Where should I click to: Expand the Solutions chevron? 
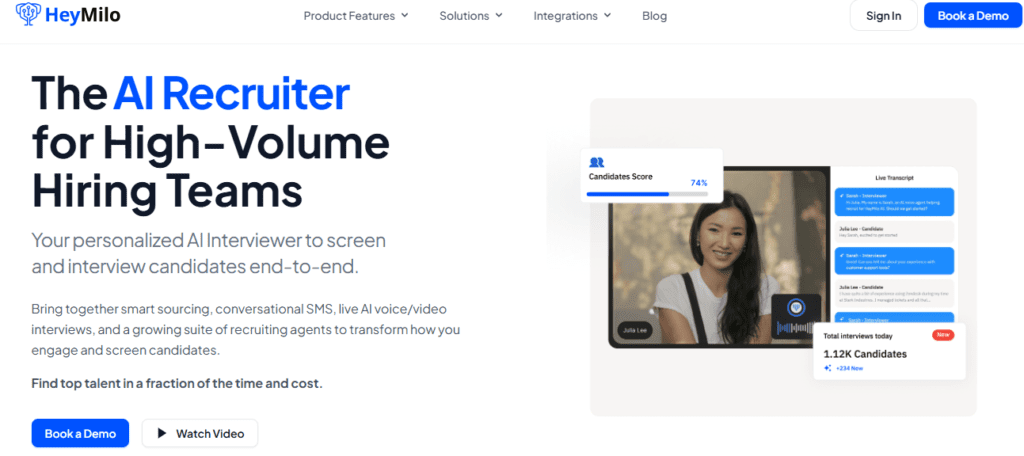point(499,15)
